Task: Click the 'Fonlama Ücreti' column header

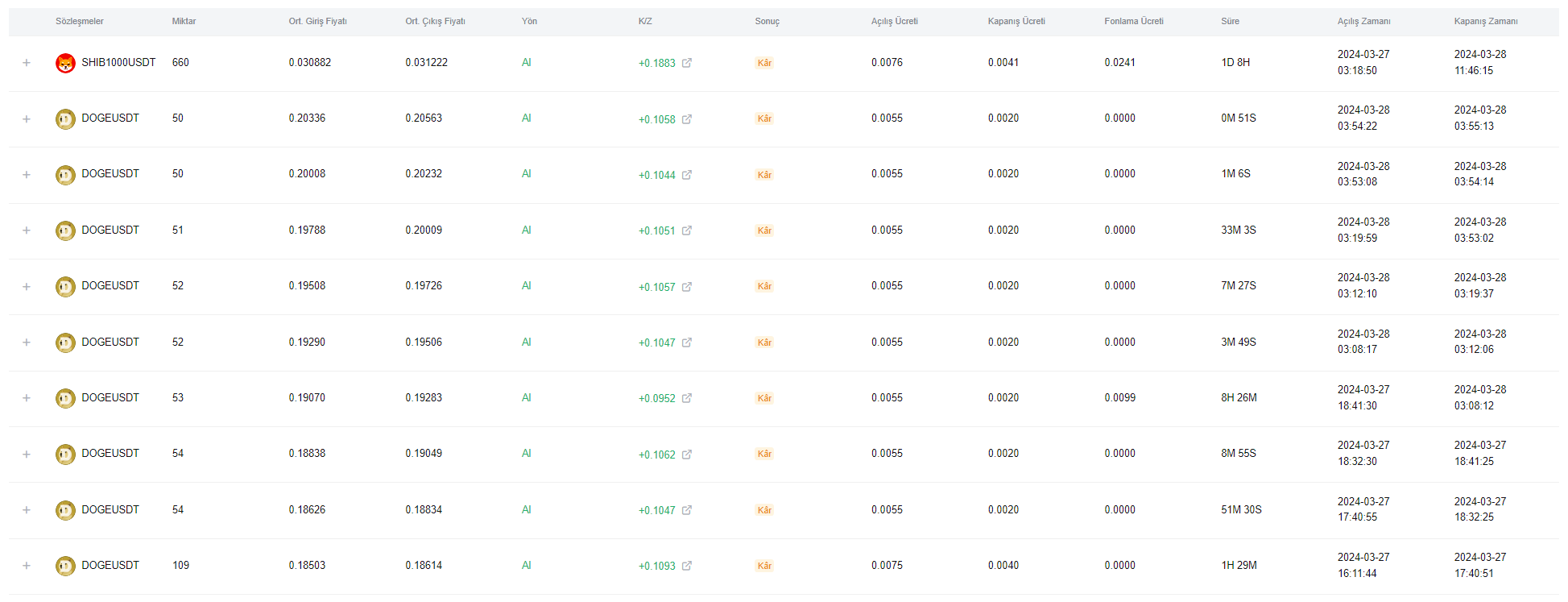Action: click(1133, 22)
